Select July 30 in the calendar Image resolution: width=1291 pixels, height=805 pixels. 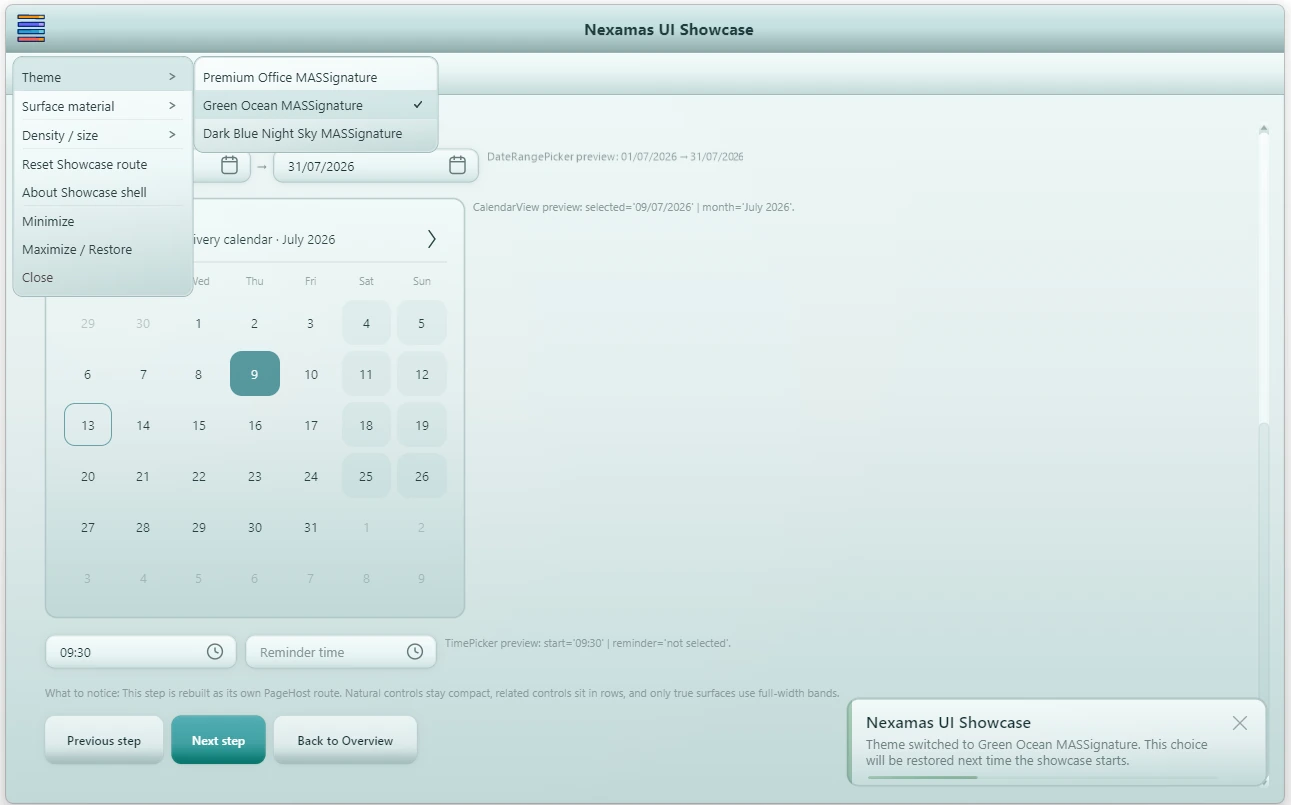[x=255, y=527]
